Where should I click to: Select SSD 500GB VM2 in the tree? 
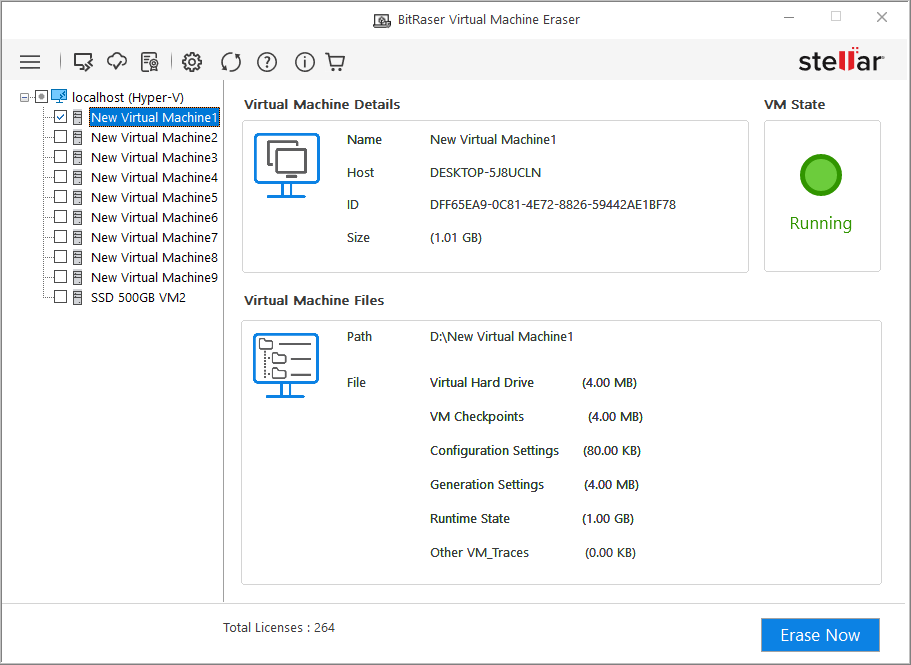pos(138,298)
